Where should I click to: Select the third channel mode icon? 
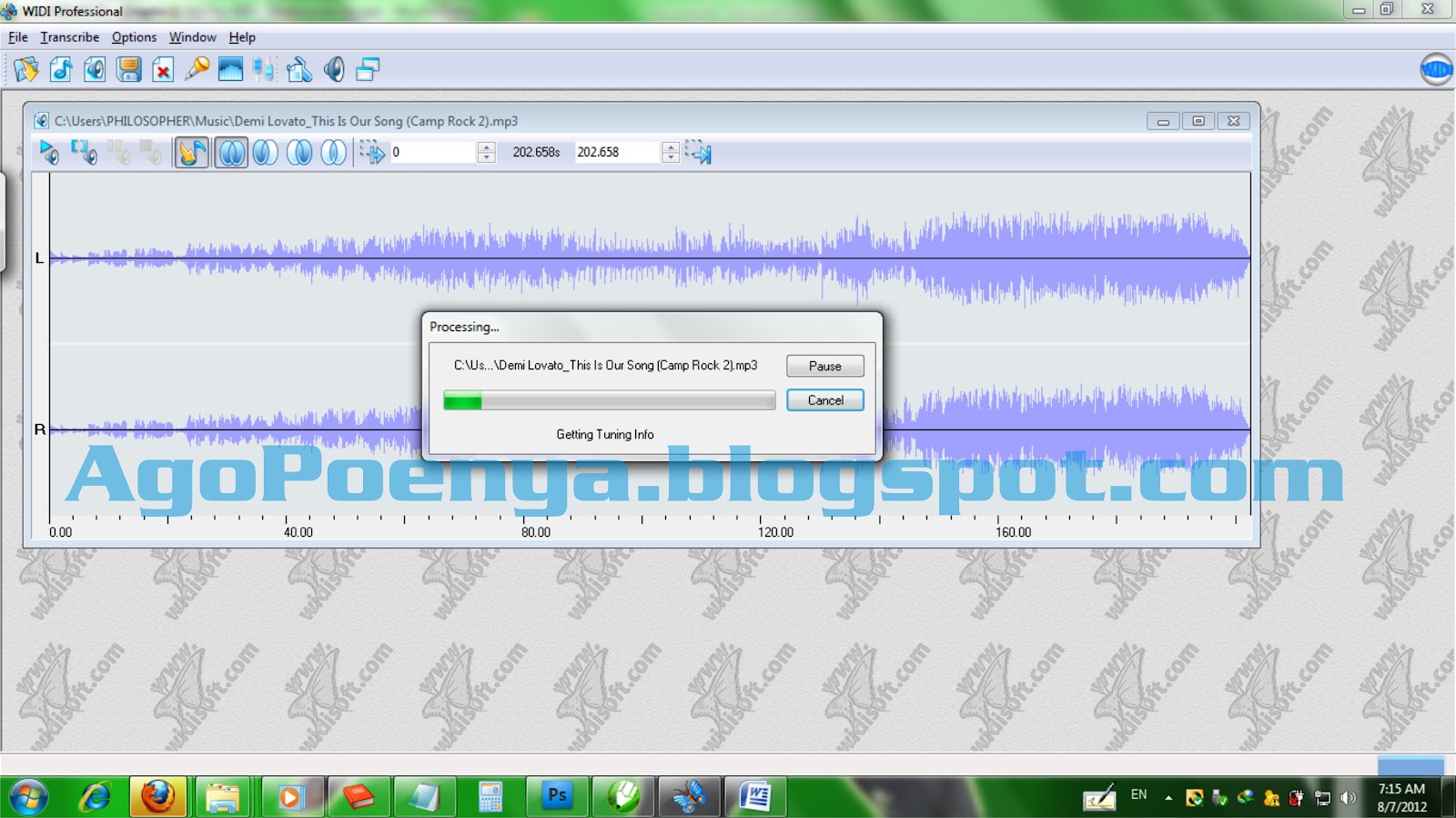[x=299, y=152]
